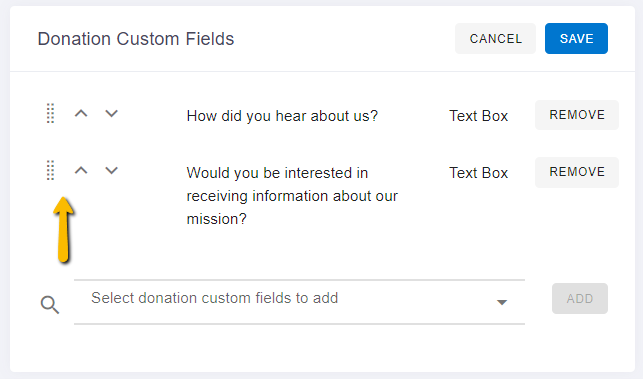643x379 pixels.
Task: Move 'How did you hear about us?' up
Action: pyautogui.click(x=81, y=114)
